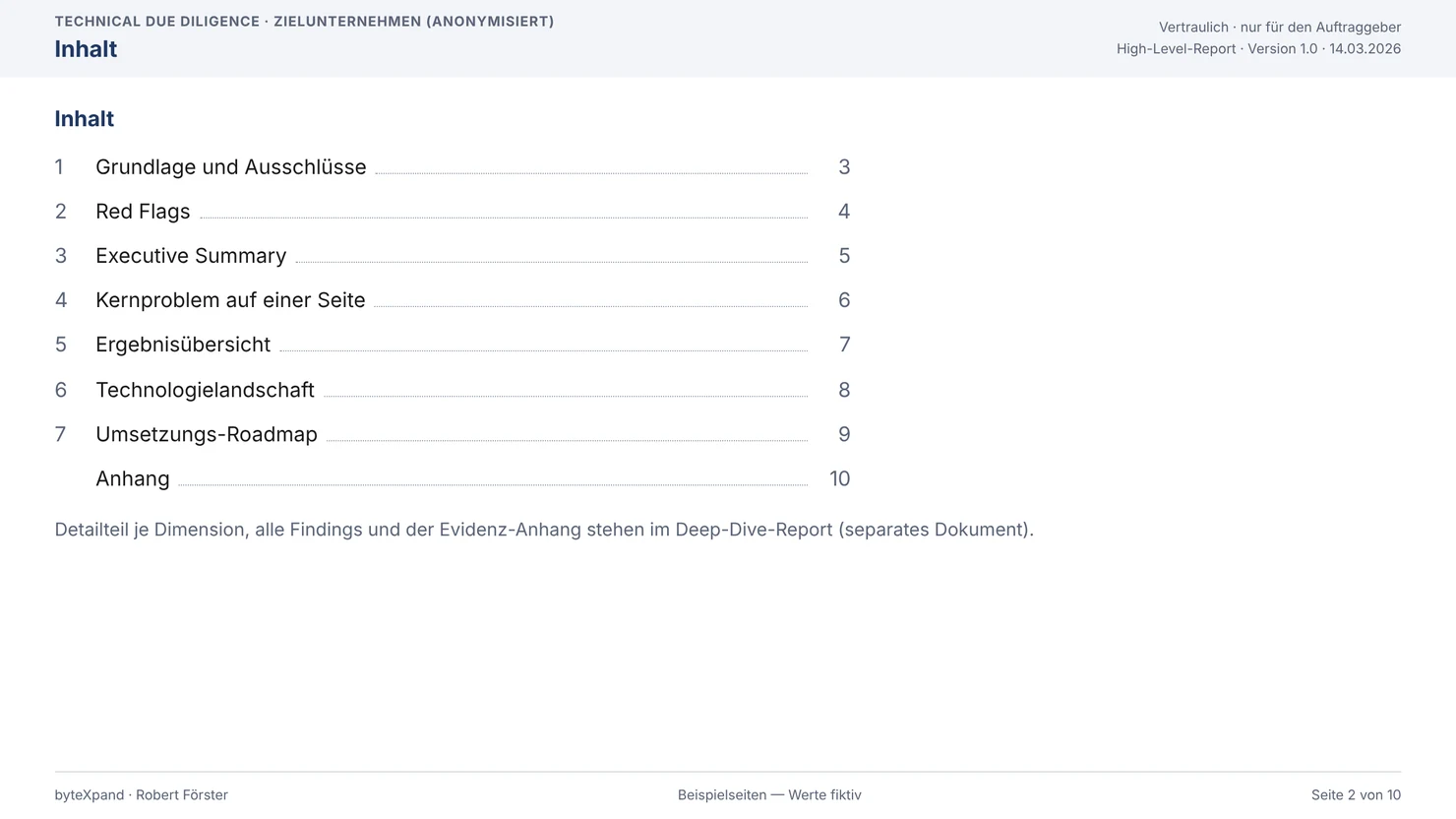Navigate to 'Technologielandschaft' entry

205,390
